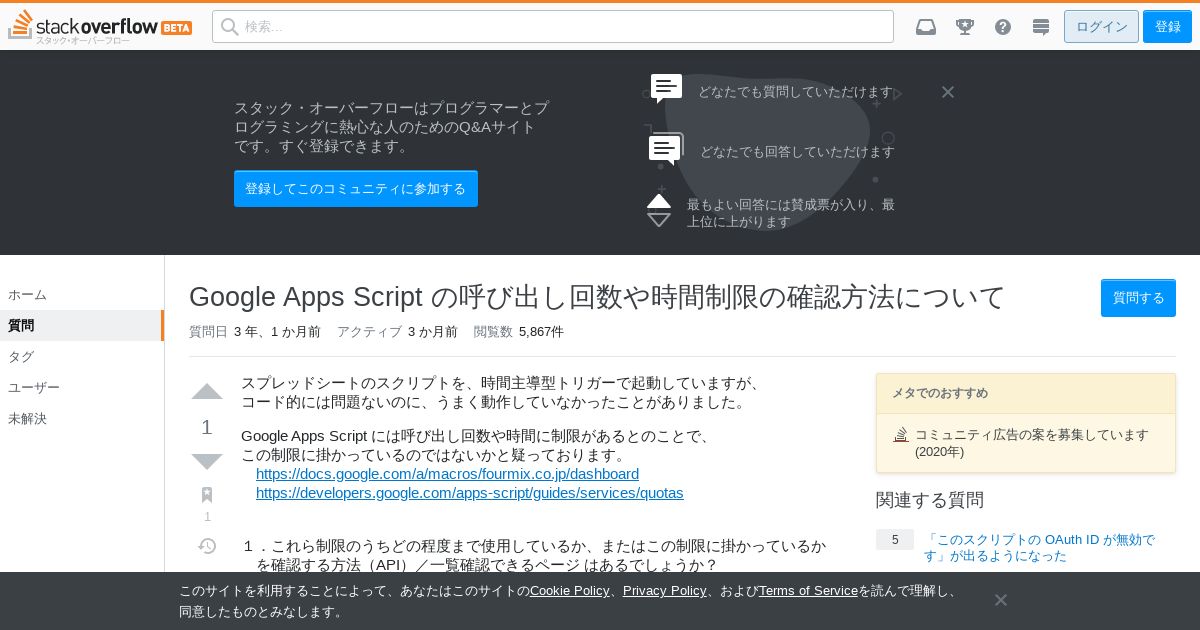Image resolution: width=1200 pixels, height=630 pixels.
Task: Click the 閲覧数 5,867件 text
Action: click(x=518, y=332)
